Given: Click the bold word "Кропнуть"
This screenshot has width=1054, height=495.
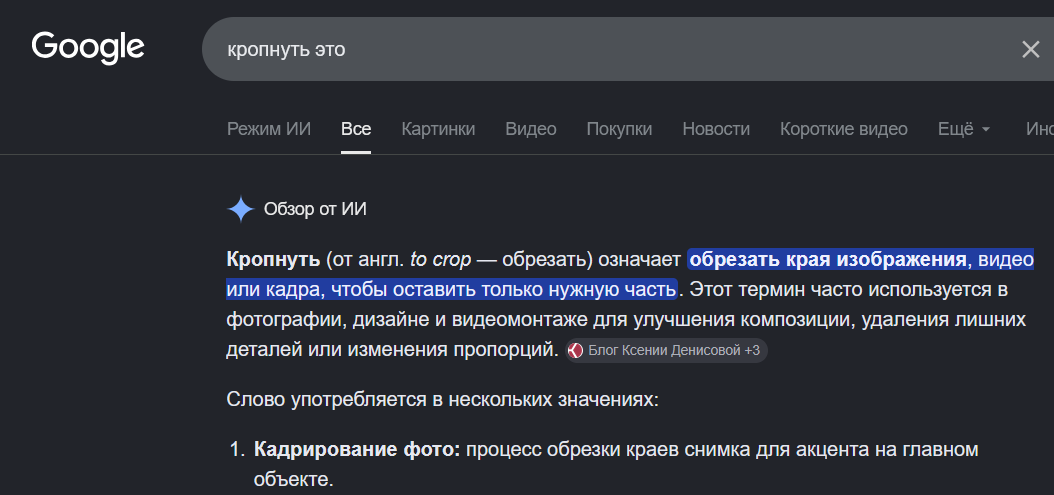Looking at the screenshot, I should tap(274, 260).
